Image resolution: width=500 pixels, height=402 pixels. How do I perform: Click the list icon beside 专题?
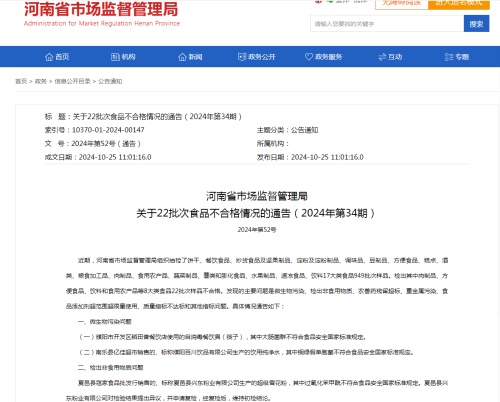(449, 57)
